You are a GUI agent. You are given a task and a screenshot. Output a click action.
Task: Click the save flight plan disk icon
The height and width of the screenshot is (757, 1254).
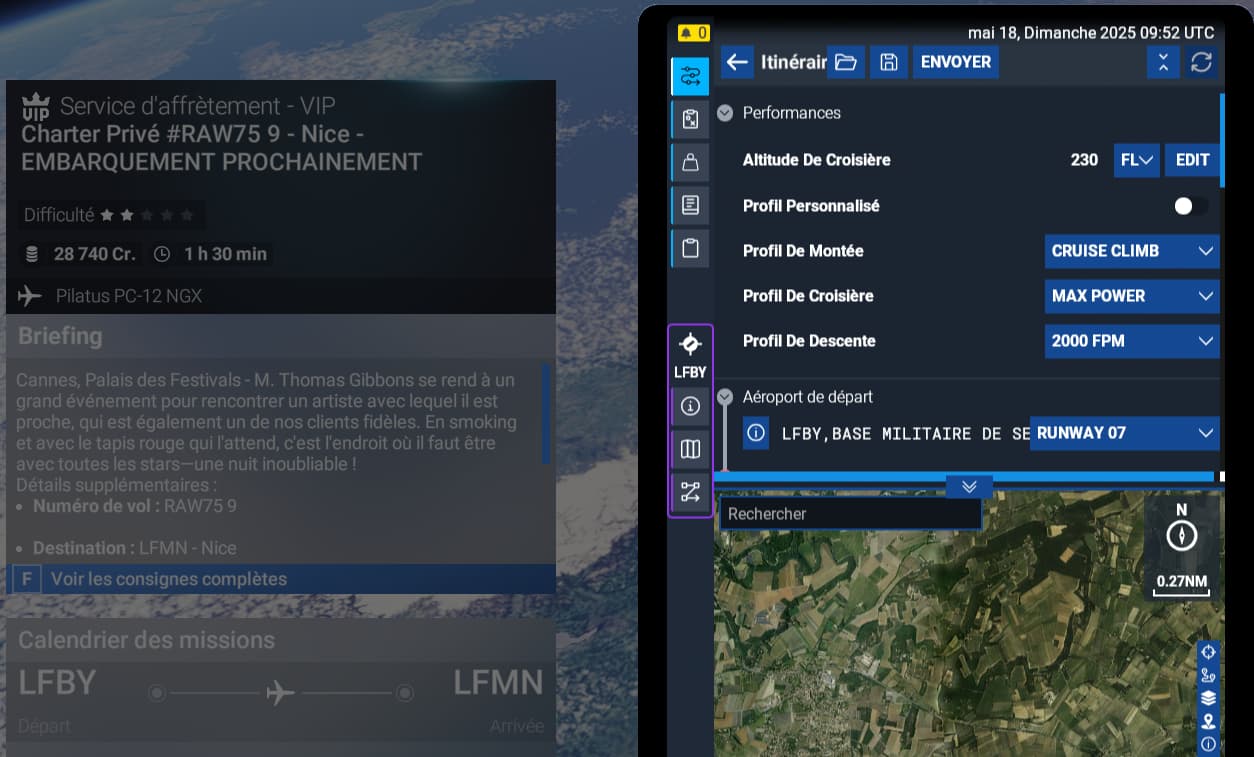(x=888, y=62)
